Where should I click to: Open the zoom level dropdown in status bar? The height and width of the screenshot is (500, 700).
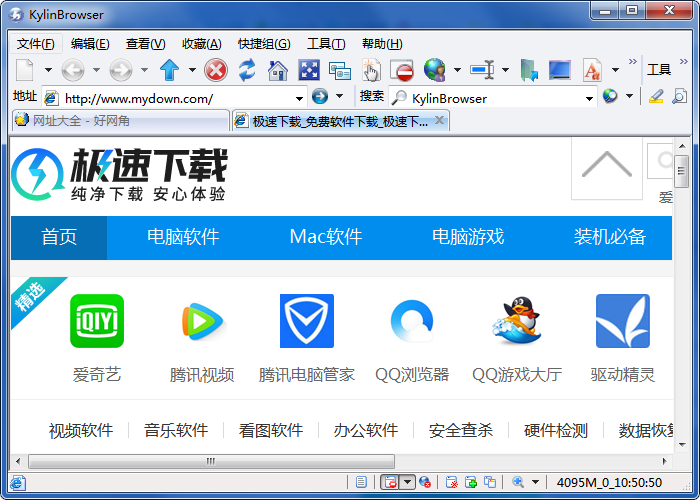coord(535,482)
